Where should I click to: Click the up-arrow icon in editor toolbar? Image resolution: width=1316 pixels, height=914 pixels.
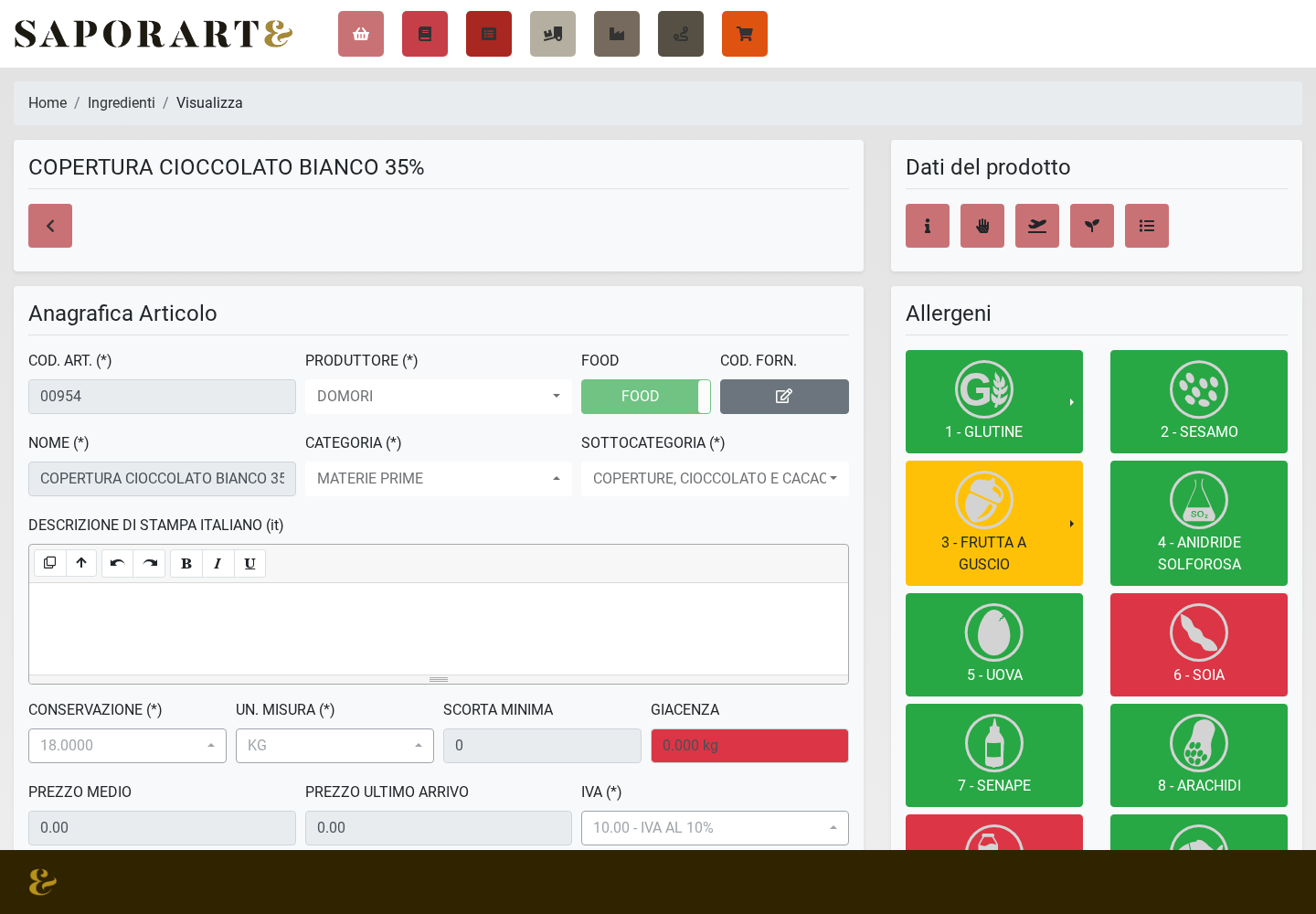pos(81,563)
